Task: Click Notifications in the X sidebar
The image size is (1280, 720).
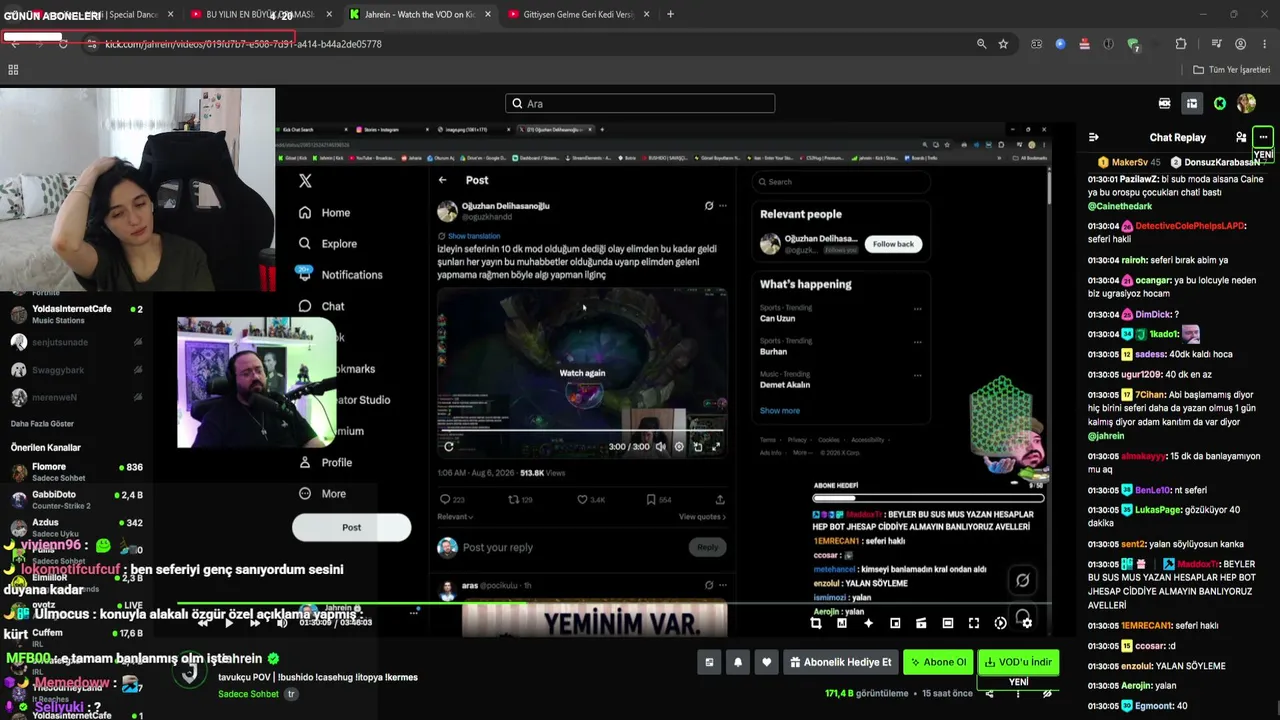Action: tap(340, 274)
